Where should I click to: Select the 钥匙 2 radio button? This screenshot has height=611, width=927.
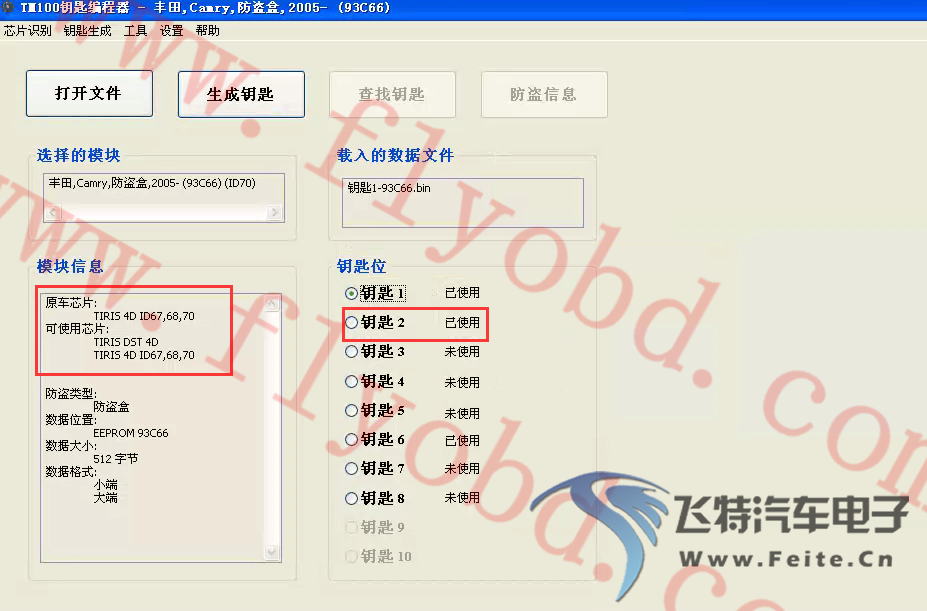pyautogui.click(x=351, y=322)
